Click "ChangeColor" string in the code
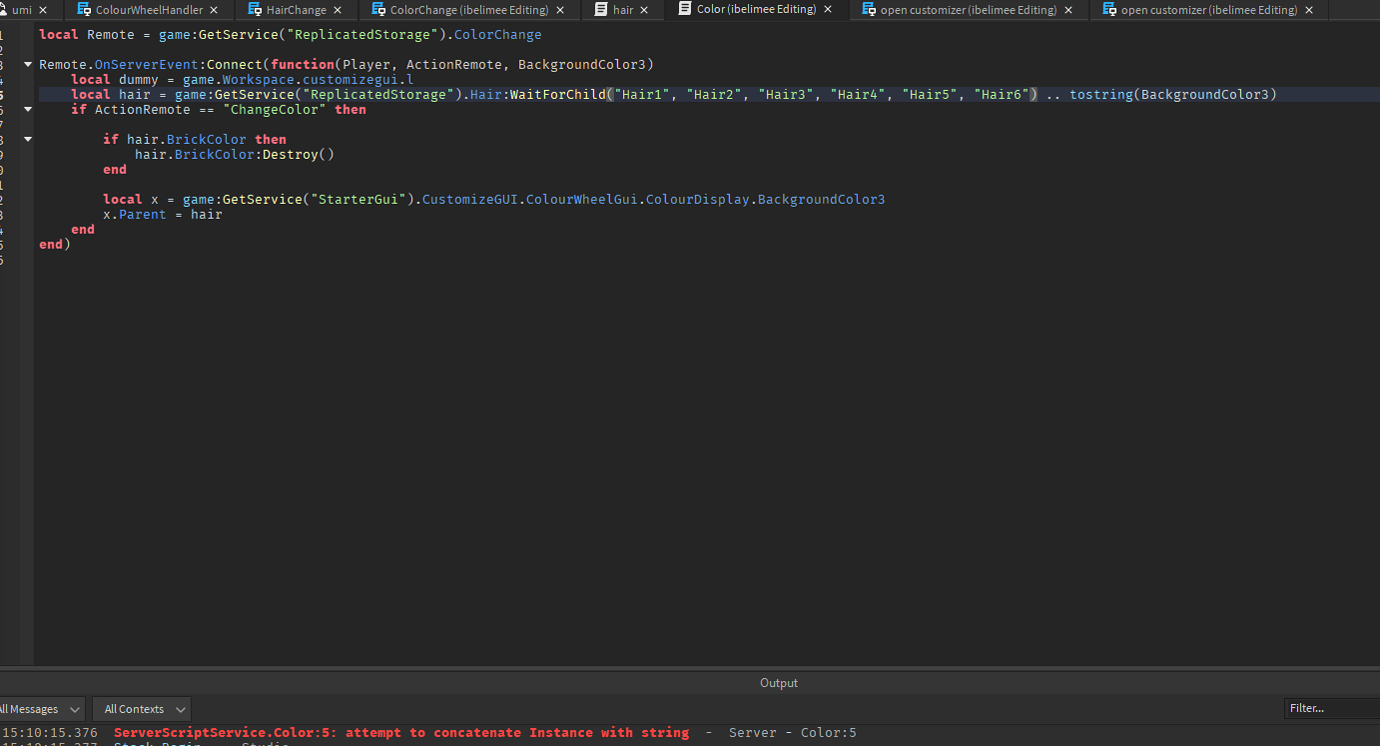Screen dimensions: 1380x746 click(275, 110)
